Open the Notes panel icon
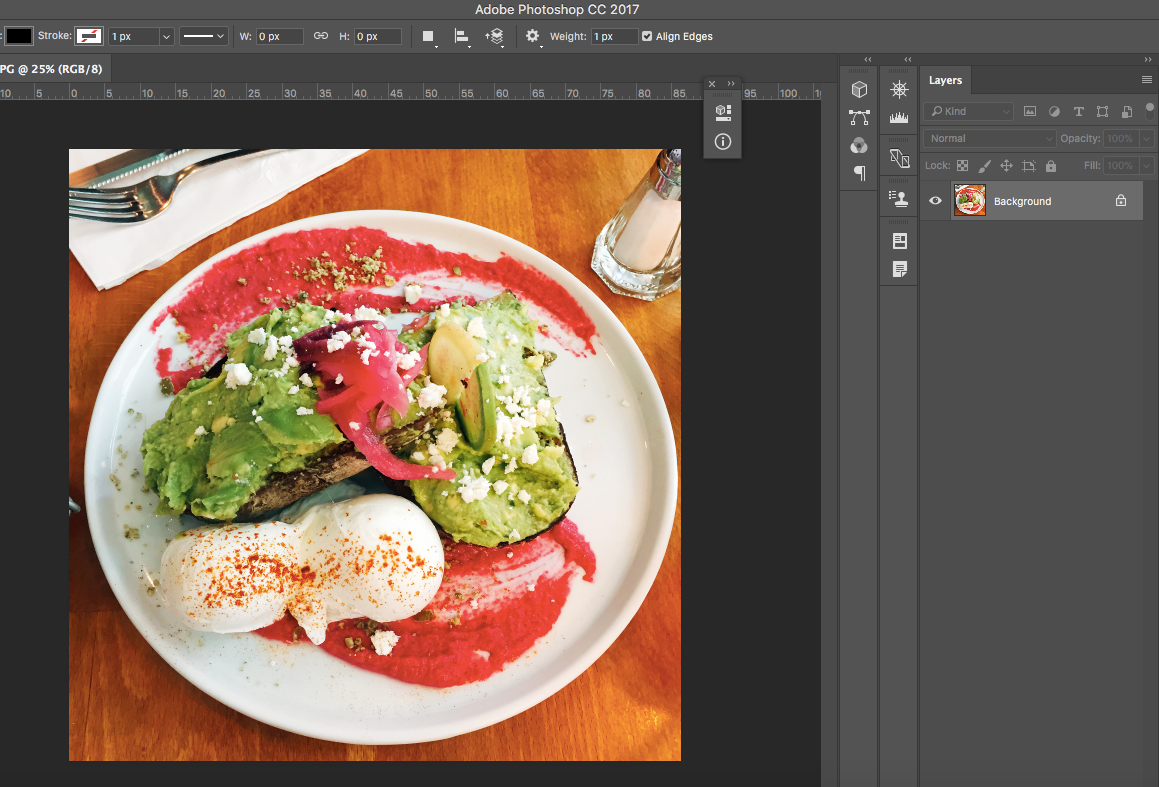 900,269
